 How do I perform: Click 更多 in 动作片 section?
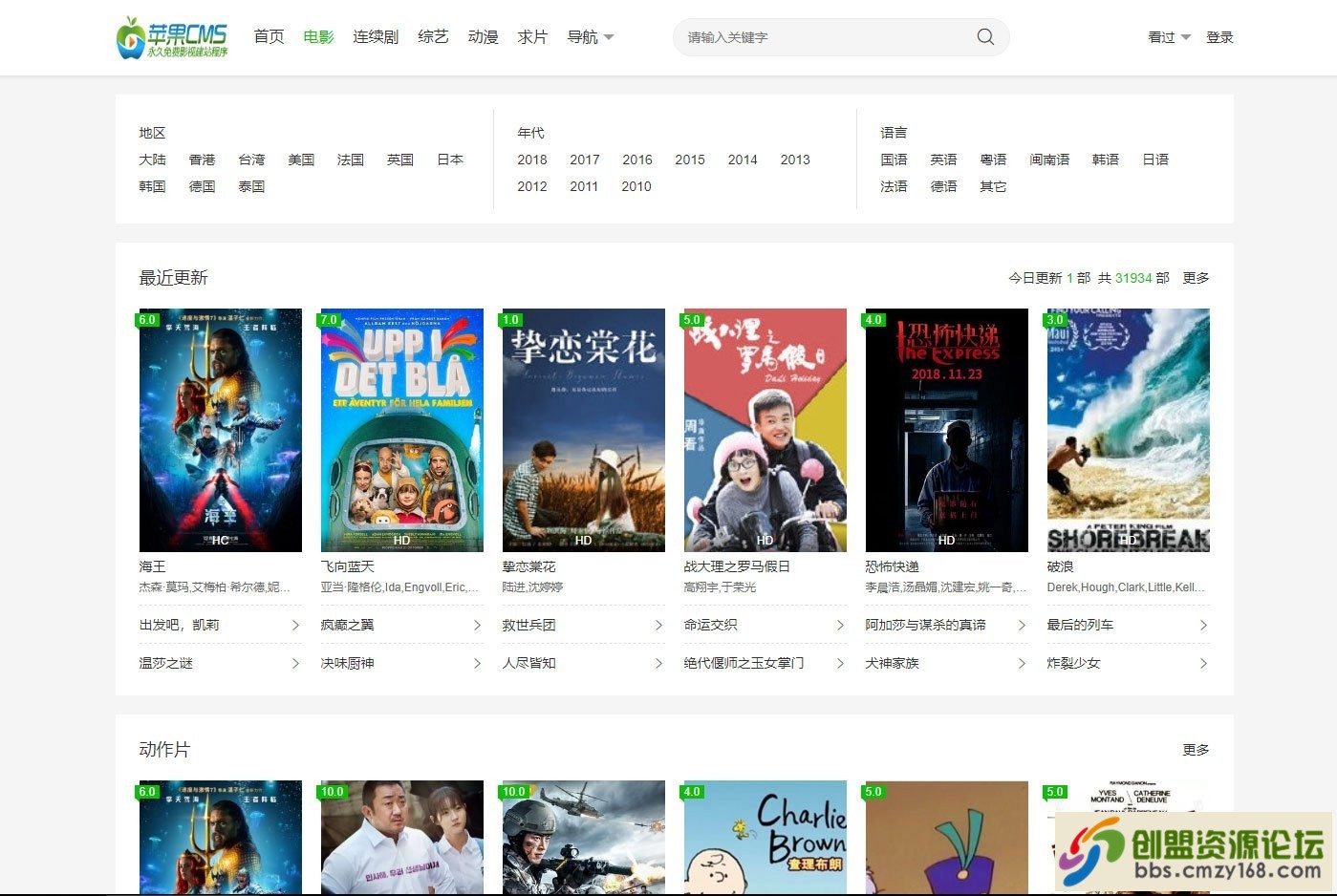coord(1196,750)
